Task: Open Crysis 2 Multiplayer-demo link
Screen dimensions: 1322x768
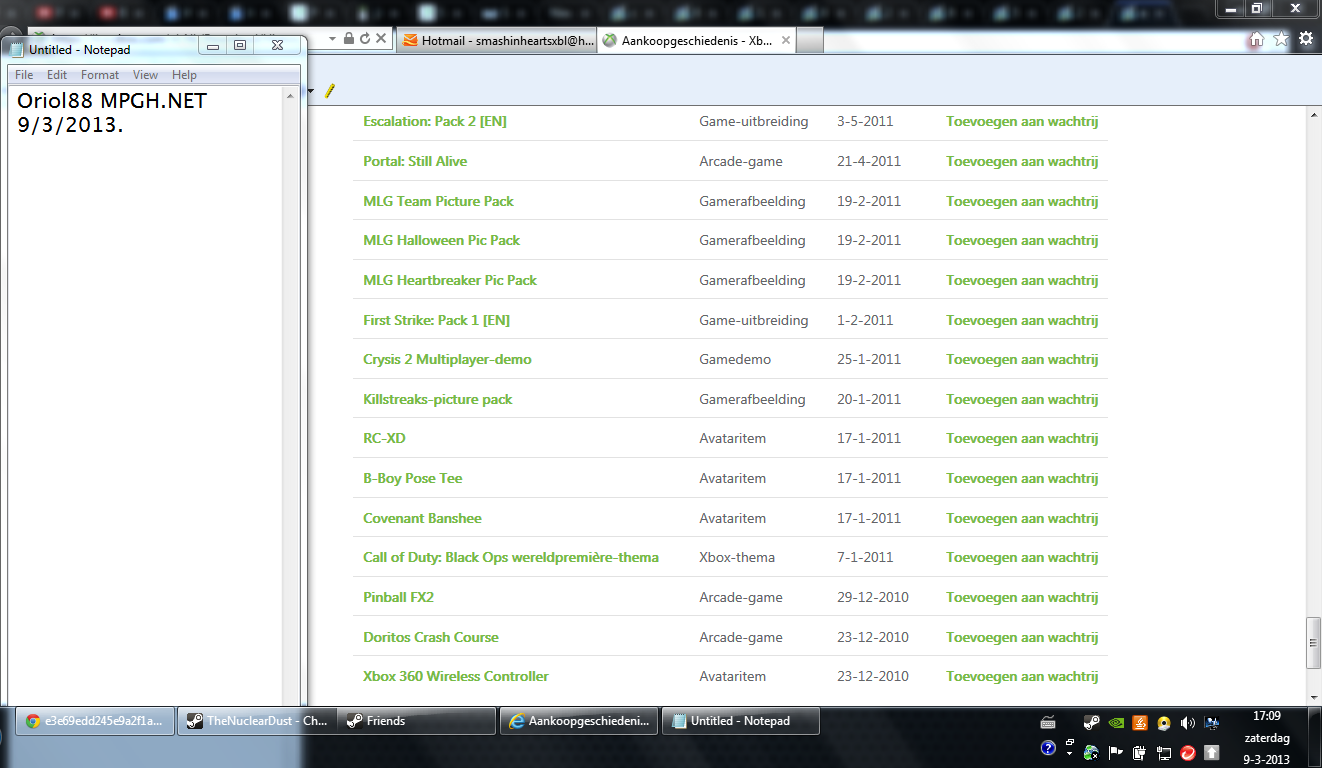Action: [447, 359]
